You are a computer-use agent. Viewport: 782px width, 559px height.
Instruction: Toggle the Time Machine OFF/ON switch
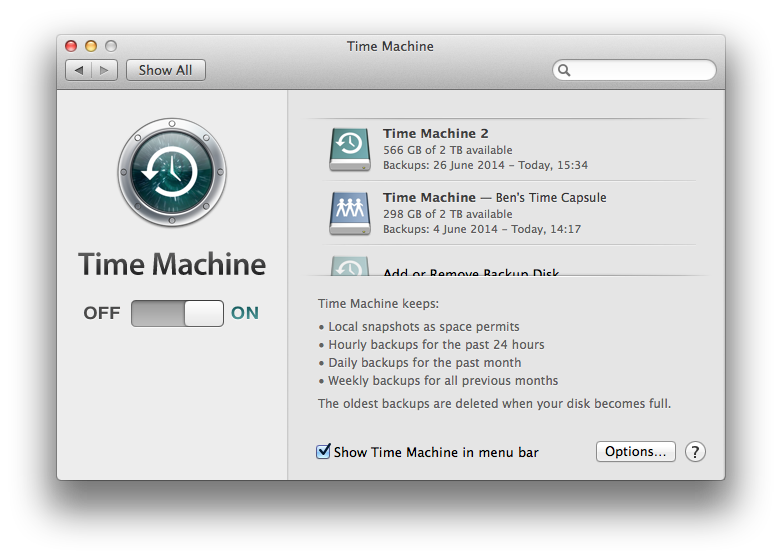click(x=177, y=313)
